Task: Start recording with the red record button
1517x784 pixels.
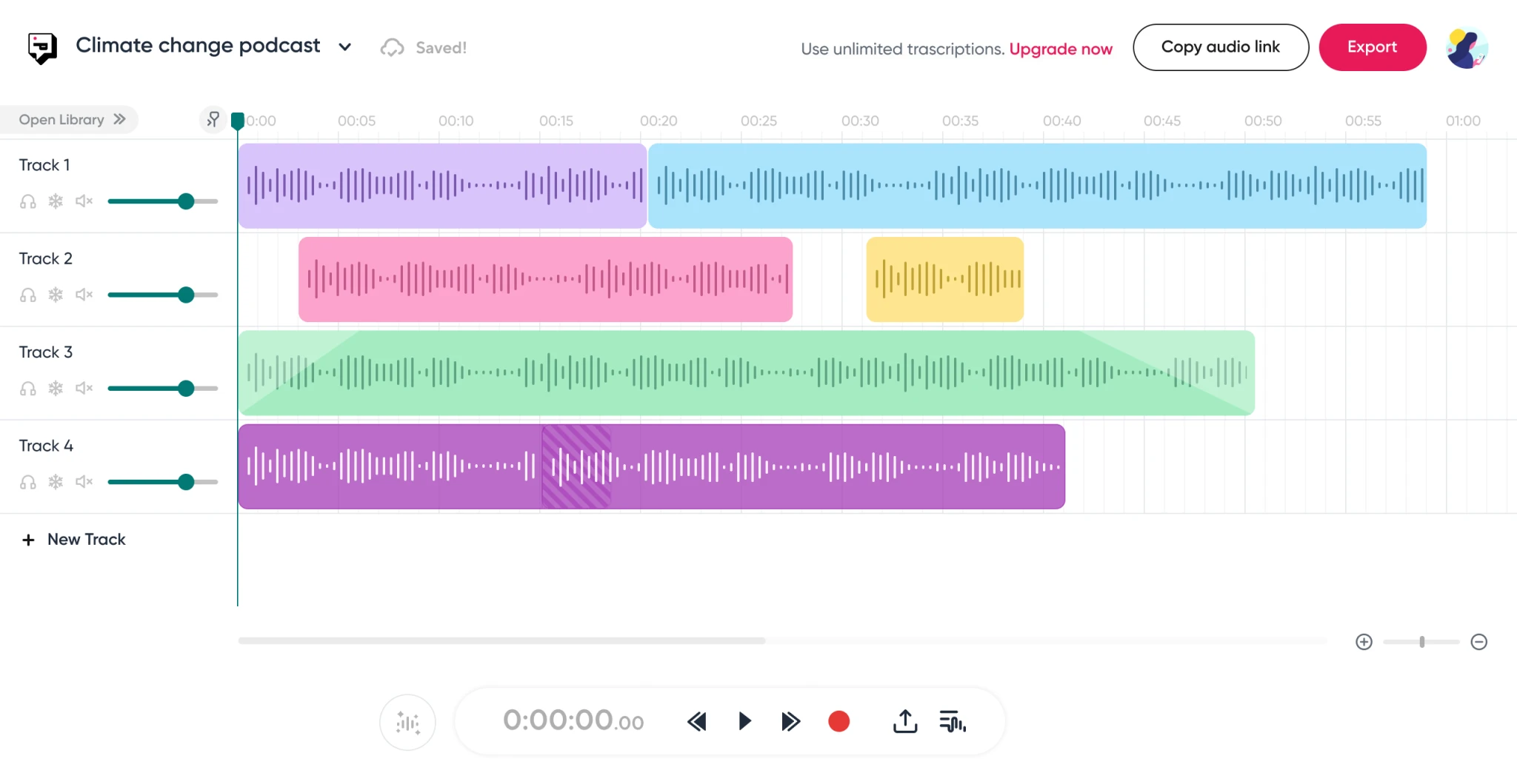Action: [838, 721]
